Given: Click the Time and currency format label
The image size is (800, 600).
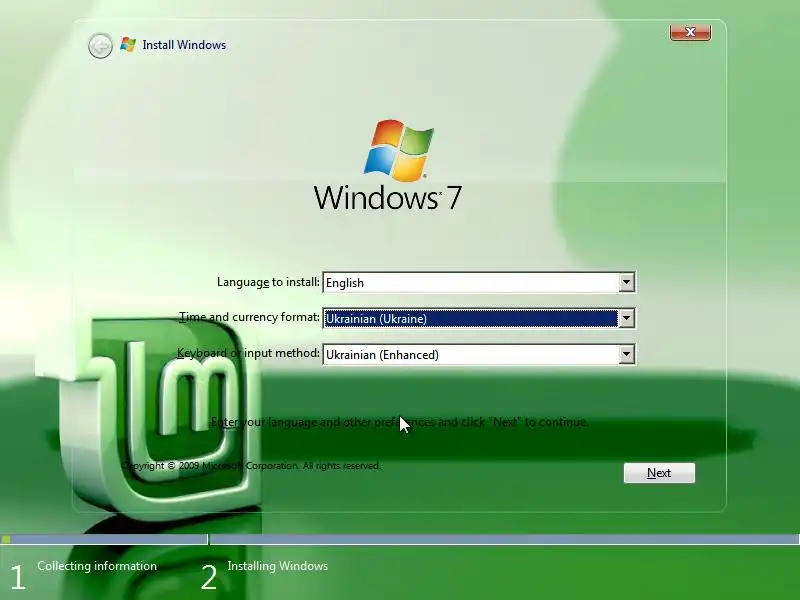Looking at the screenshot, I should [x=249, y=317].
